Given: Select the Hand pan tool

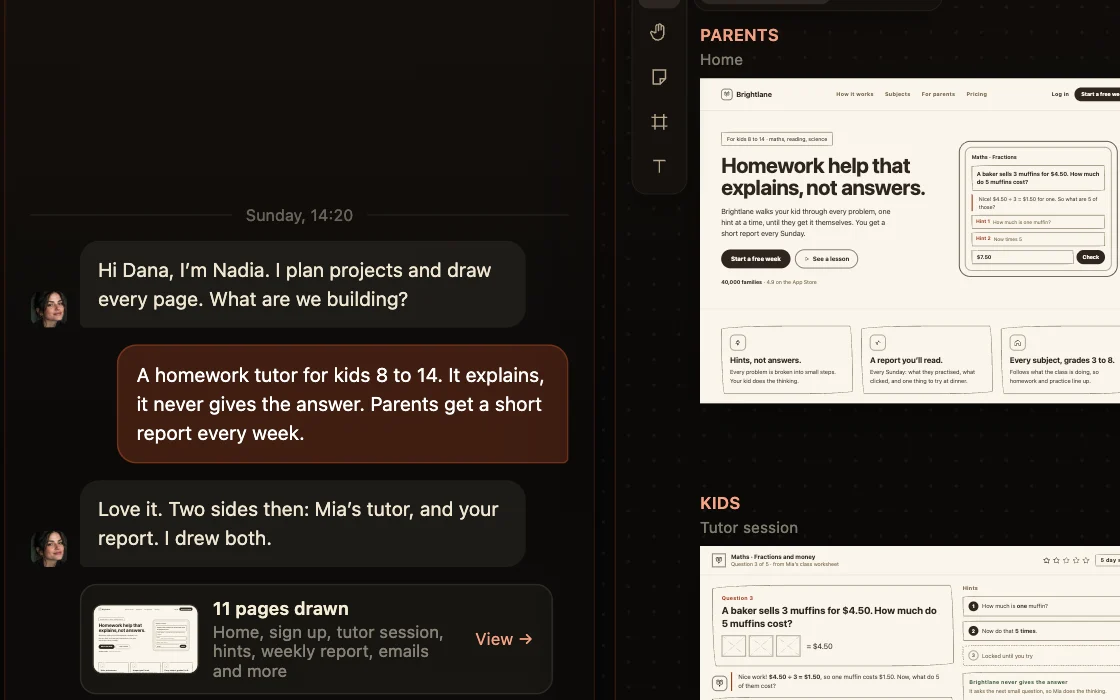Looking at the screenshot, I should pos(658,32).
